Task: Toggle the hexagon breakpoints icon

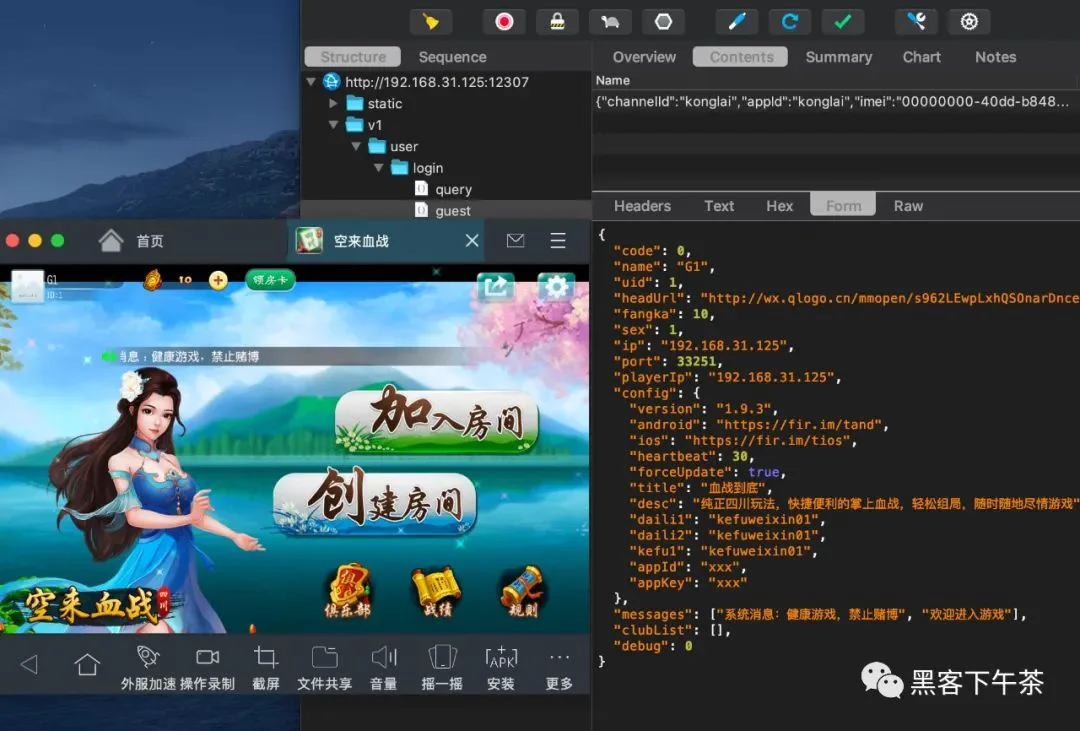Action: click(663, 22)
